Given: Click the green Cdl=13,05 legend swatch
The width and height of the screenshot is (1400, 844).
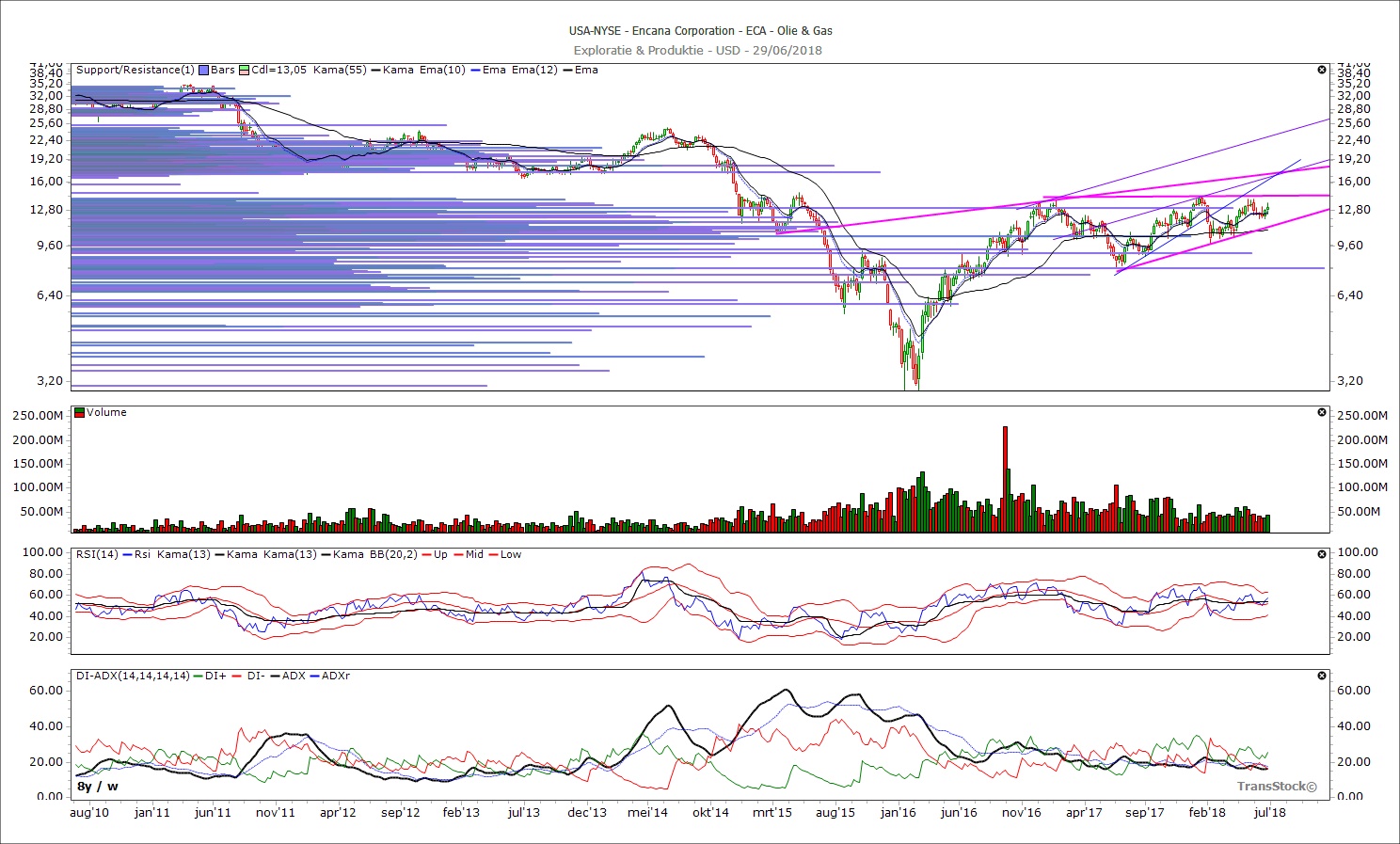Looking at the screenshot, I should (245, 70).
